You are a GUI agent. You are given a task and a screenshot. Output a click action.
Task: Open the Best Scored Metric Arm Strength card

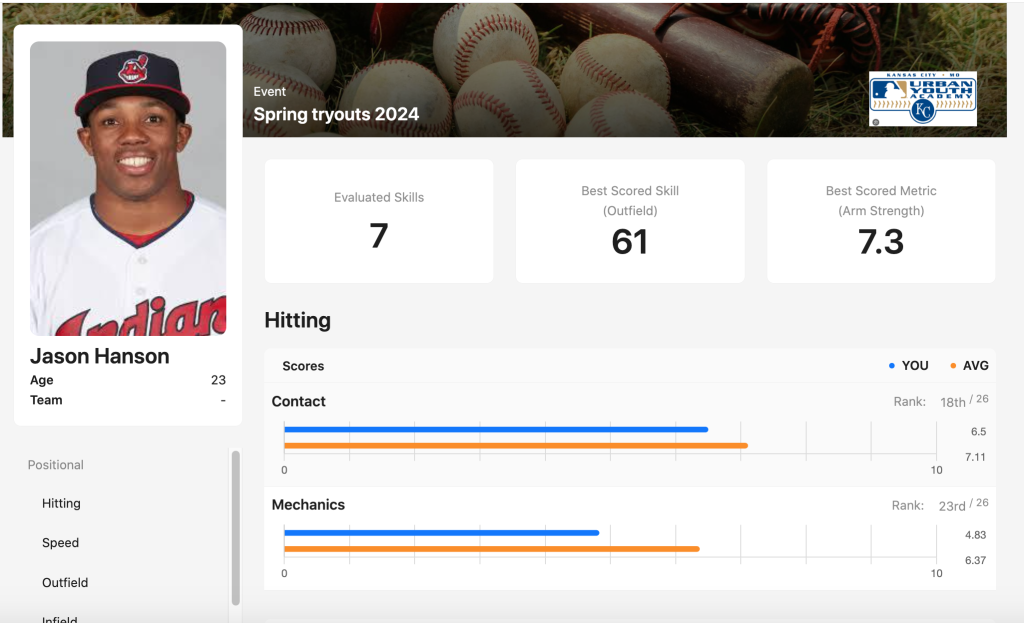pyautogui.click(x=880, y=221)
